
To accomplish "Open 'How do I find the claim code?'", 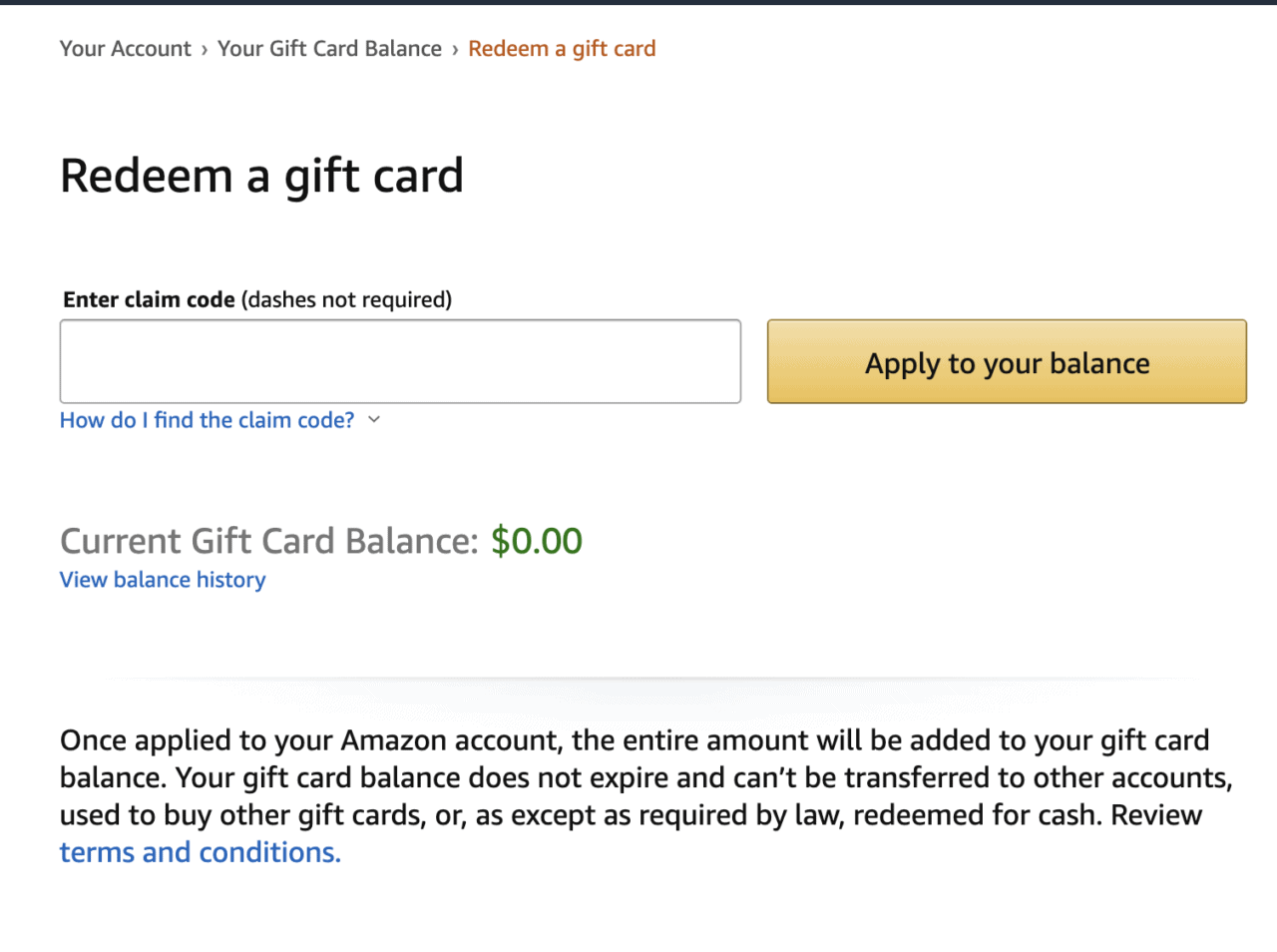I will [206, 419].
